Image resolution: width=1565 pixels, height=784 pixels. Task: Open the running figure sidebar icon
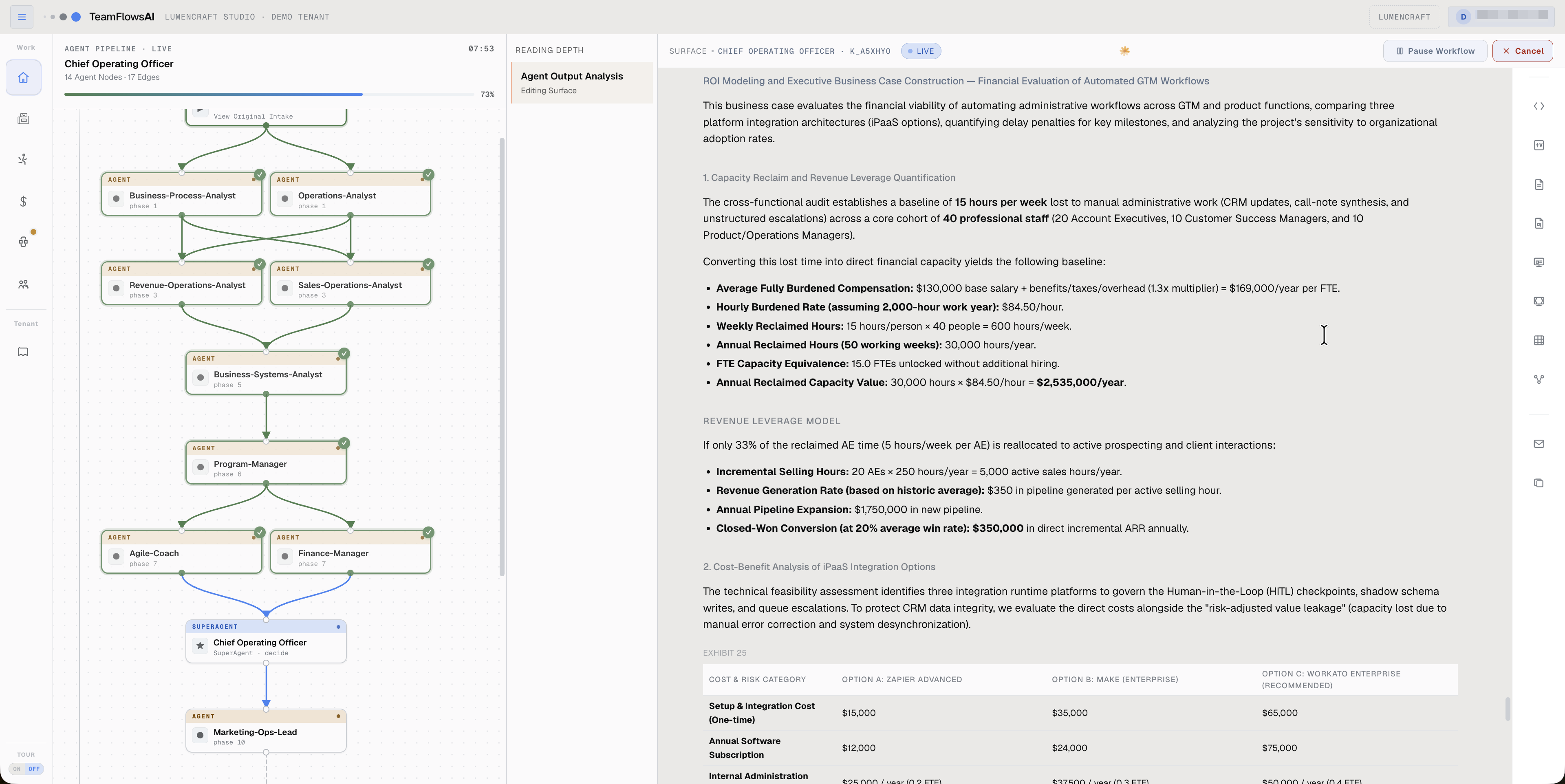click(23, 159)
